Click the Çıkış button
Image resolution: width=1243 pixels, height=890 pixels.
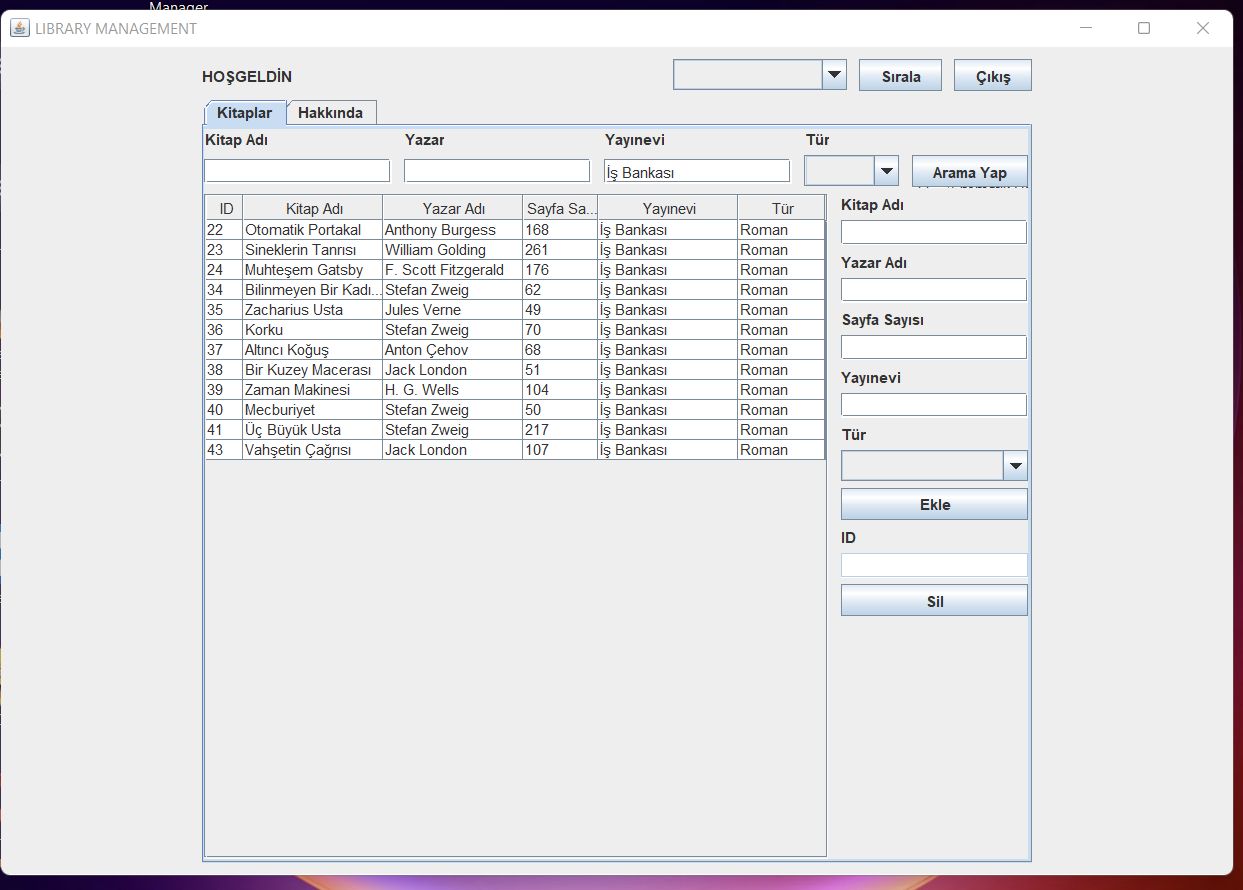point(991,74)
